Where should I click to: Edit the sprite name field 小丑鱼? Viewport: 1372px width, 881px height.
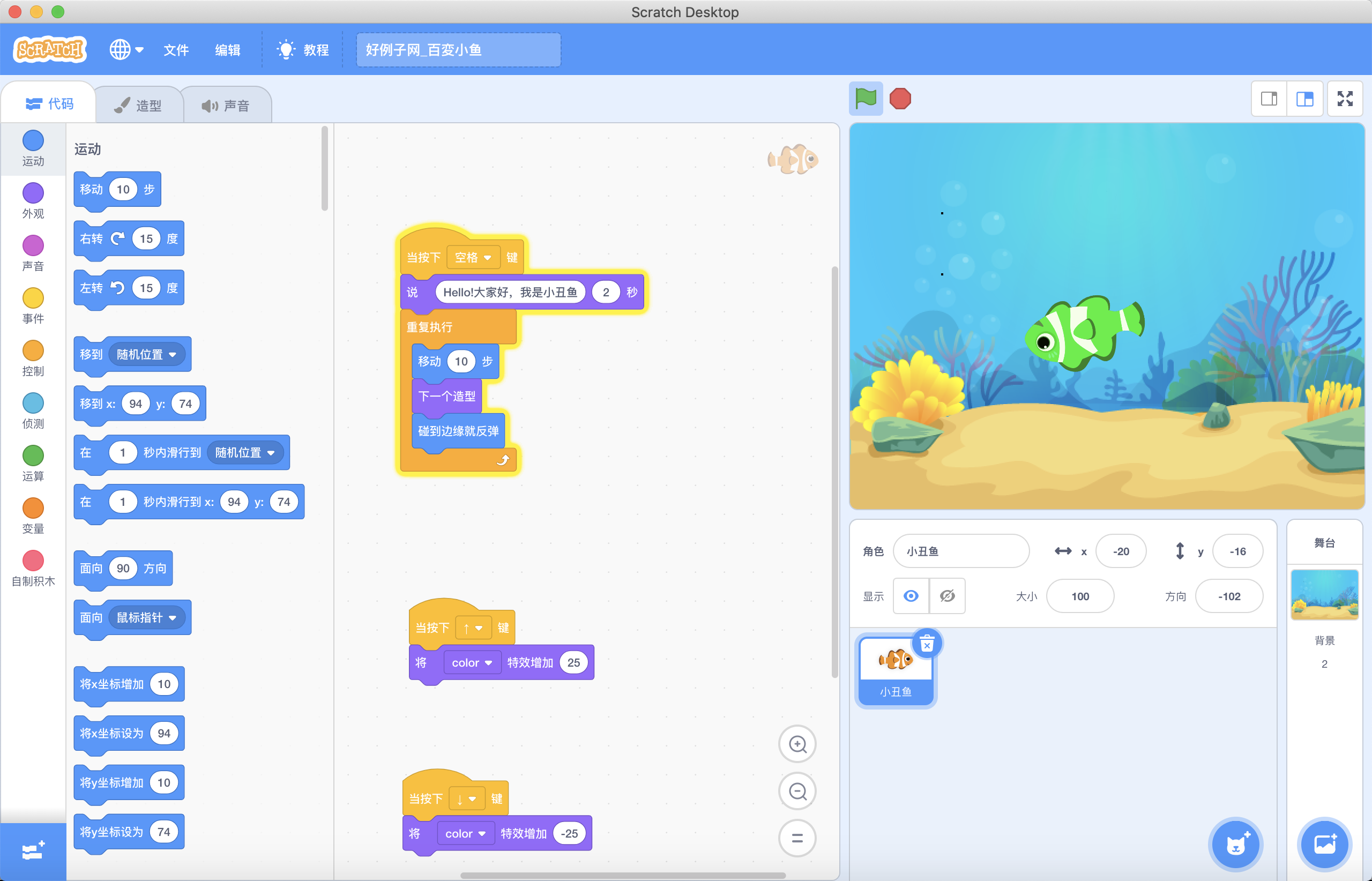pos(961,551)
